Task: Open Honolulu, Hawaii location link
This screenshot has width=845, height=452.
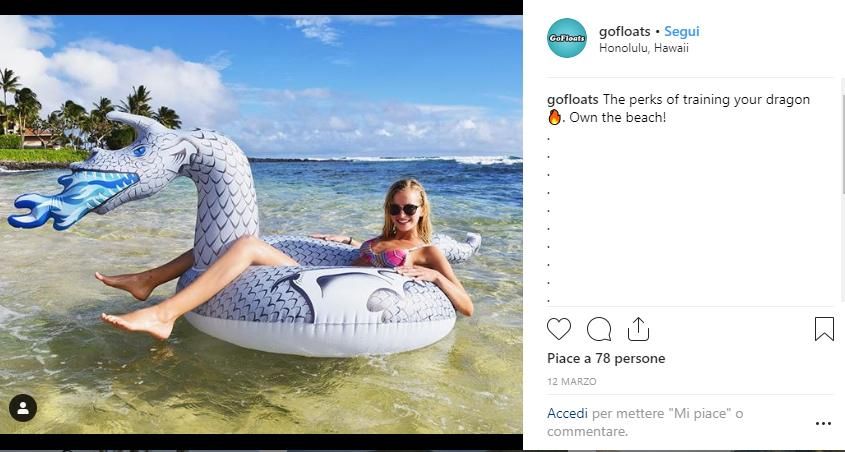Action: (x=643, y=48)
